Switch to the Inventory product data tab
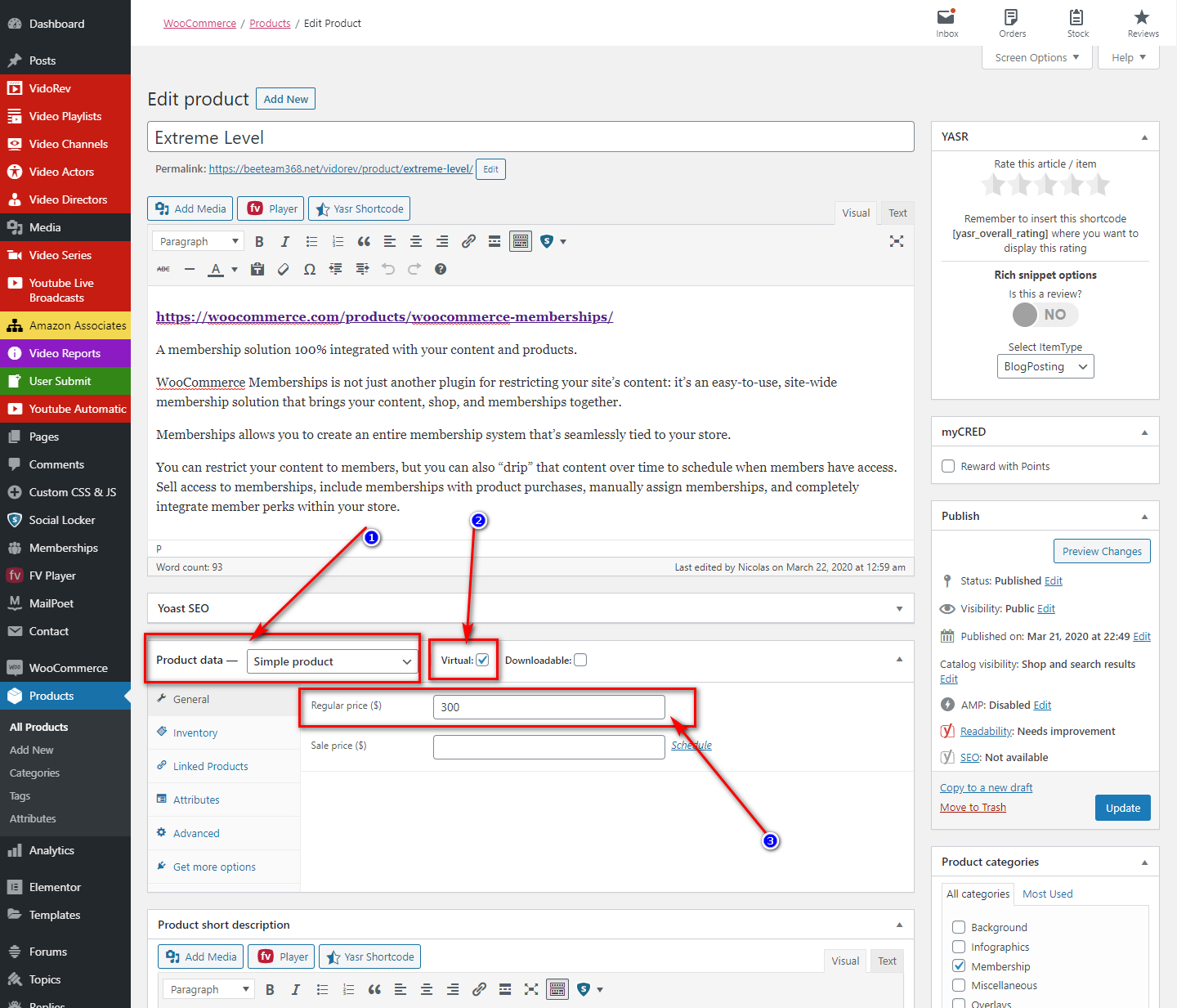 [195, 733]
